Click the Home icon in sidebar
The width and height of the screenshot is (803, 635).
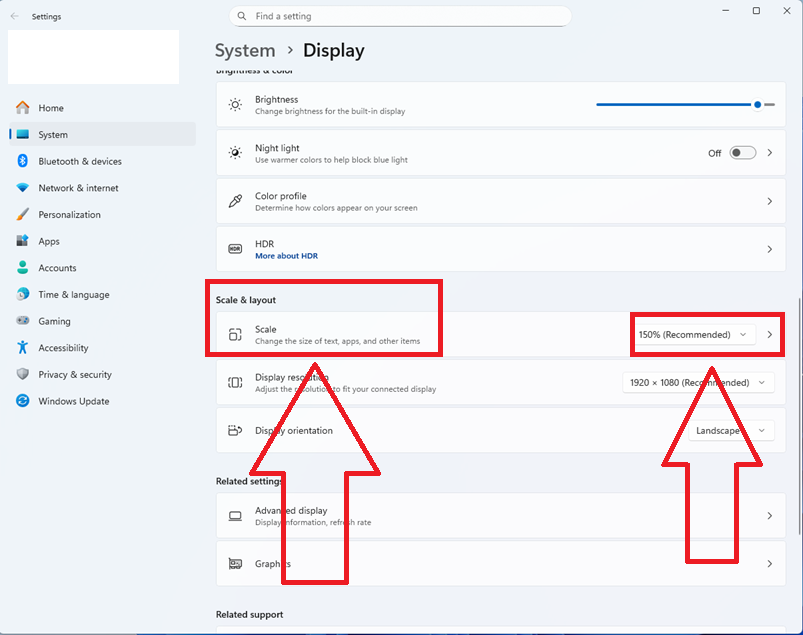point(23,108)
